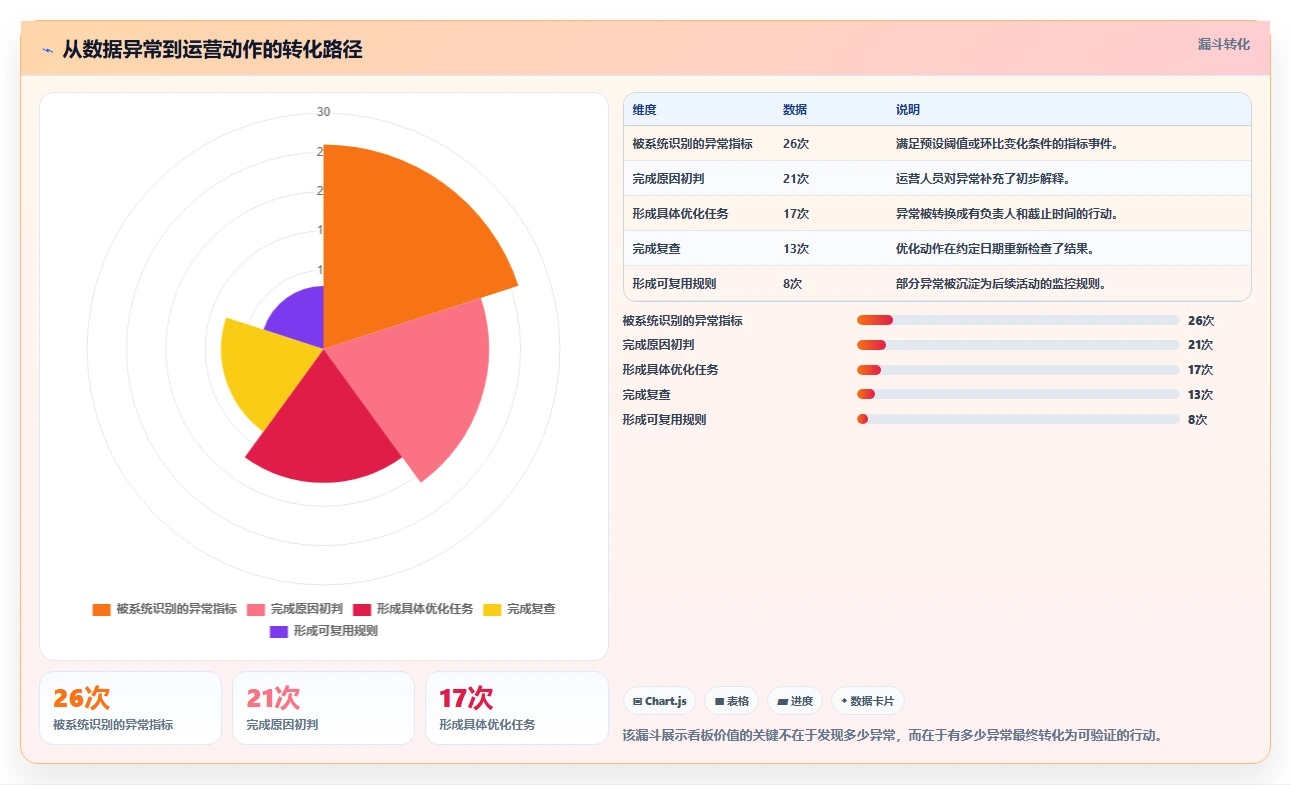Click the axis label 30 on chart
1291x785 pixels.
(x=323, y=112)
